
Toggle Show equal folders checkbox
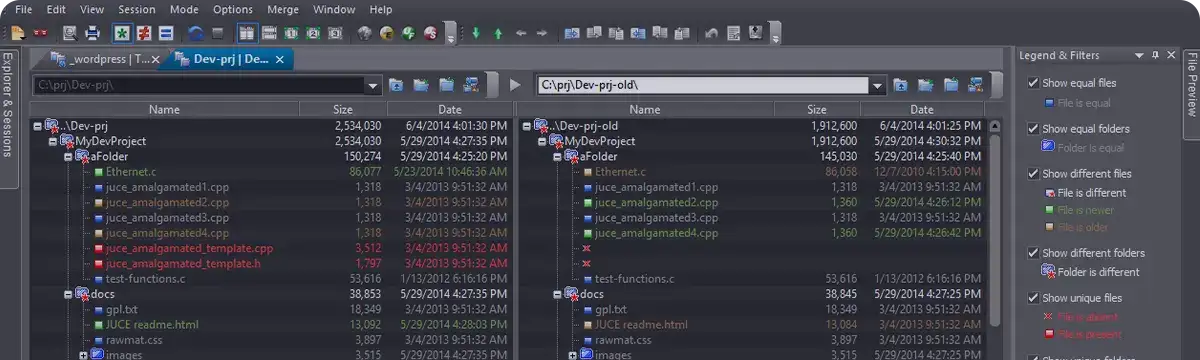(x=1033, y=128)
